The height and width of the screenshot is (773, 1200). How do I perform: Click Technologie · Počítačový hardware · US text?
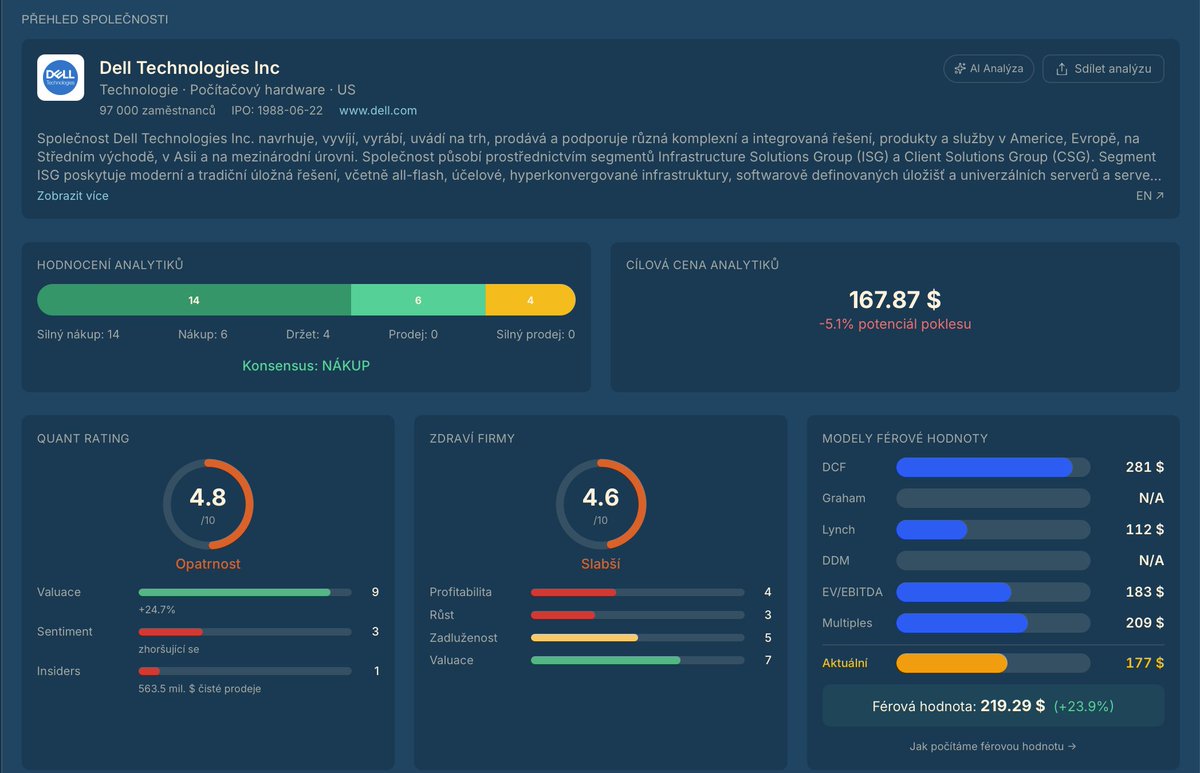[227, 90]
